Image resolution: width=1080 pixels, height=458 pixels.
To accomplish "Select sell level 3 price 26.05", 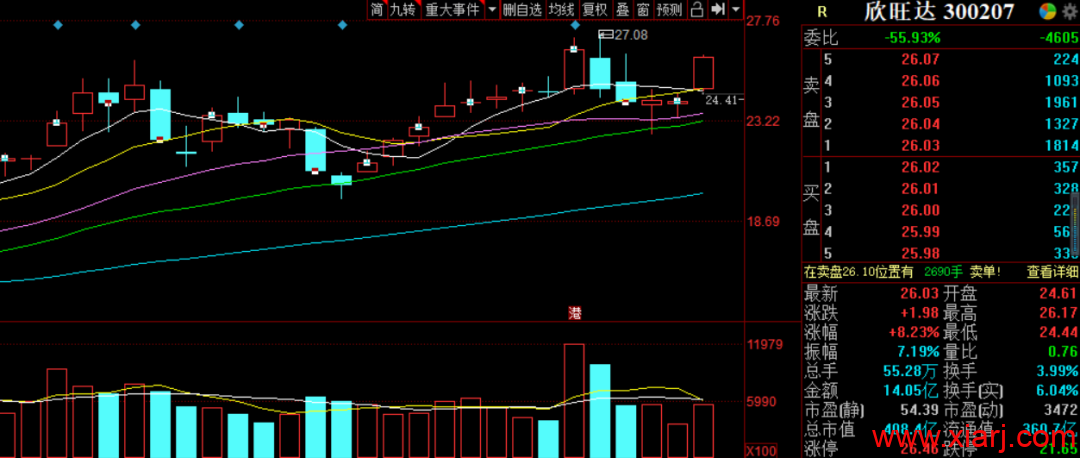I will 920,103.
